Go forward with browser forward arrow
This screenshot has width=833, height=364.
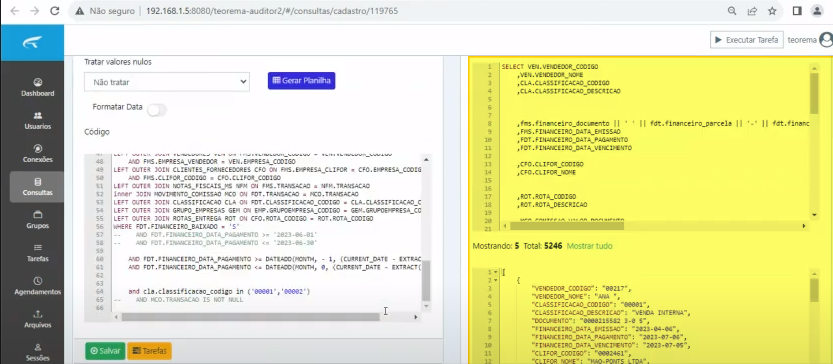(x=35, y=11)
